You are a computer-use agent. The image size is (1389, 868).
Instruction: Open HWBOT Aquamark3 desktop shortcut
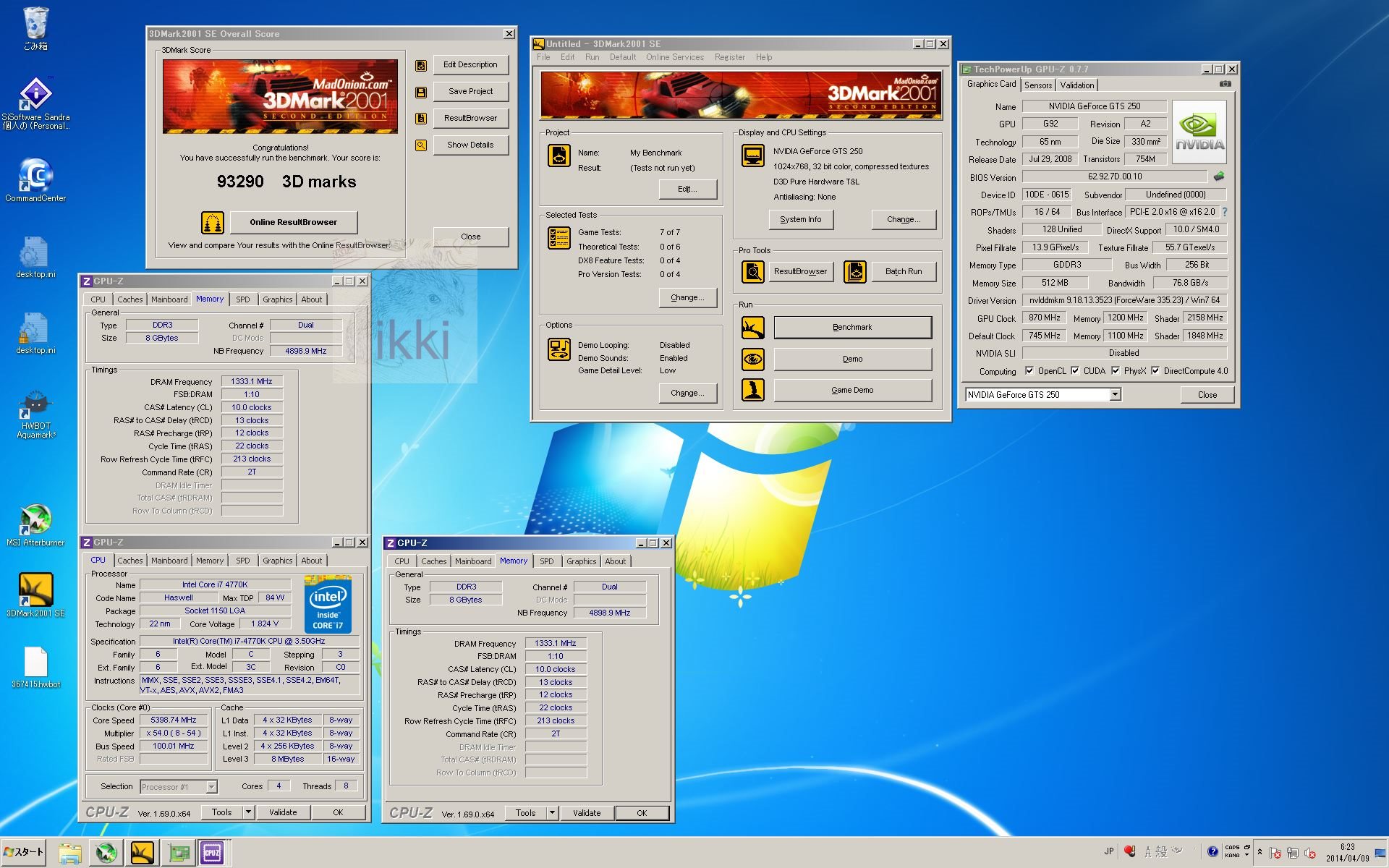click(35, 414)
